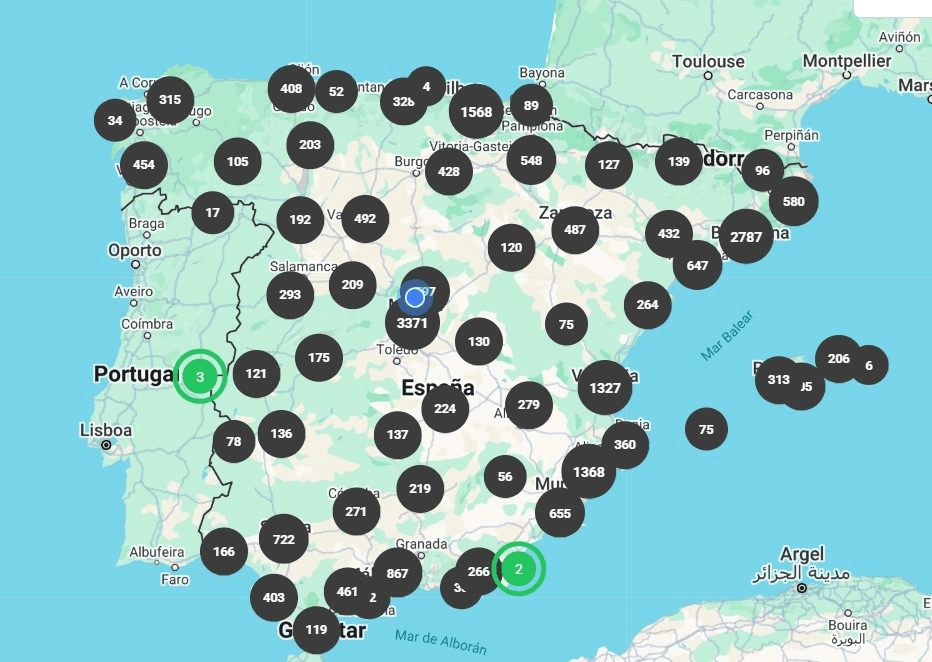Click the 492 cluster near Valladolid

(x=365, y=219)
